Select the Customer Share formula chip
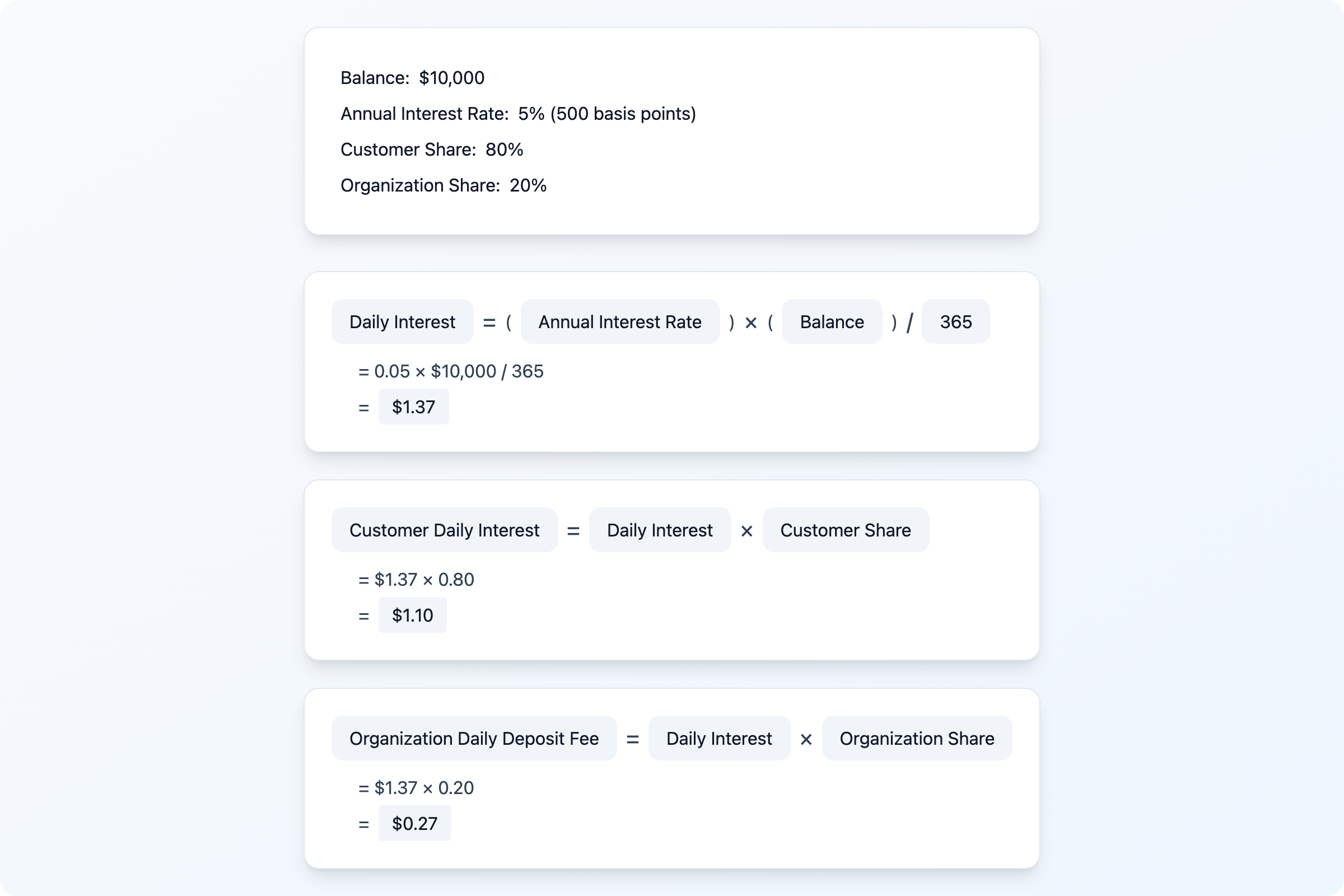1344x896 pixels. (x=845, y=530)
